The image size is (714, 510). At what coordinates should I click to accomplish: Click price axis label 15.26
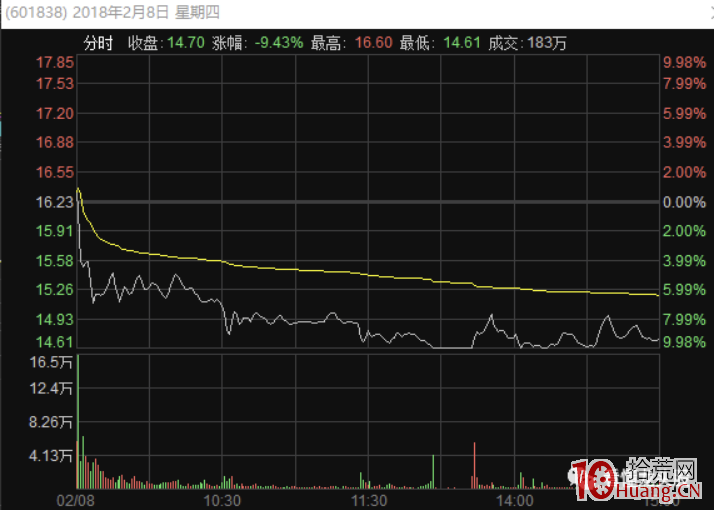55,290
